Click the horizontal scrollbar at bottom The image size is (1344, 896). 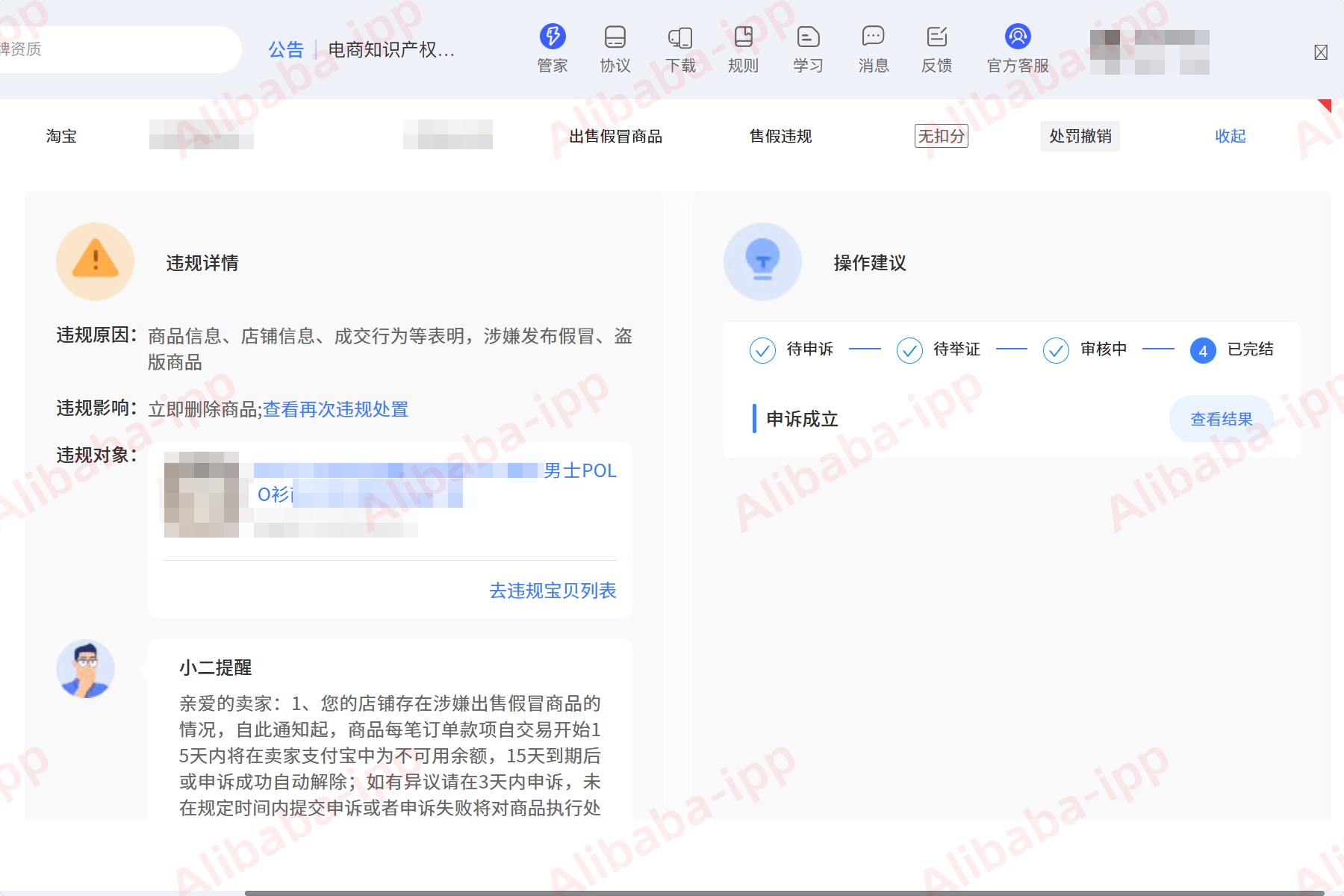tap(784, 892)
